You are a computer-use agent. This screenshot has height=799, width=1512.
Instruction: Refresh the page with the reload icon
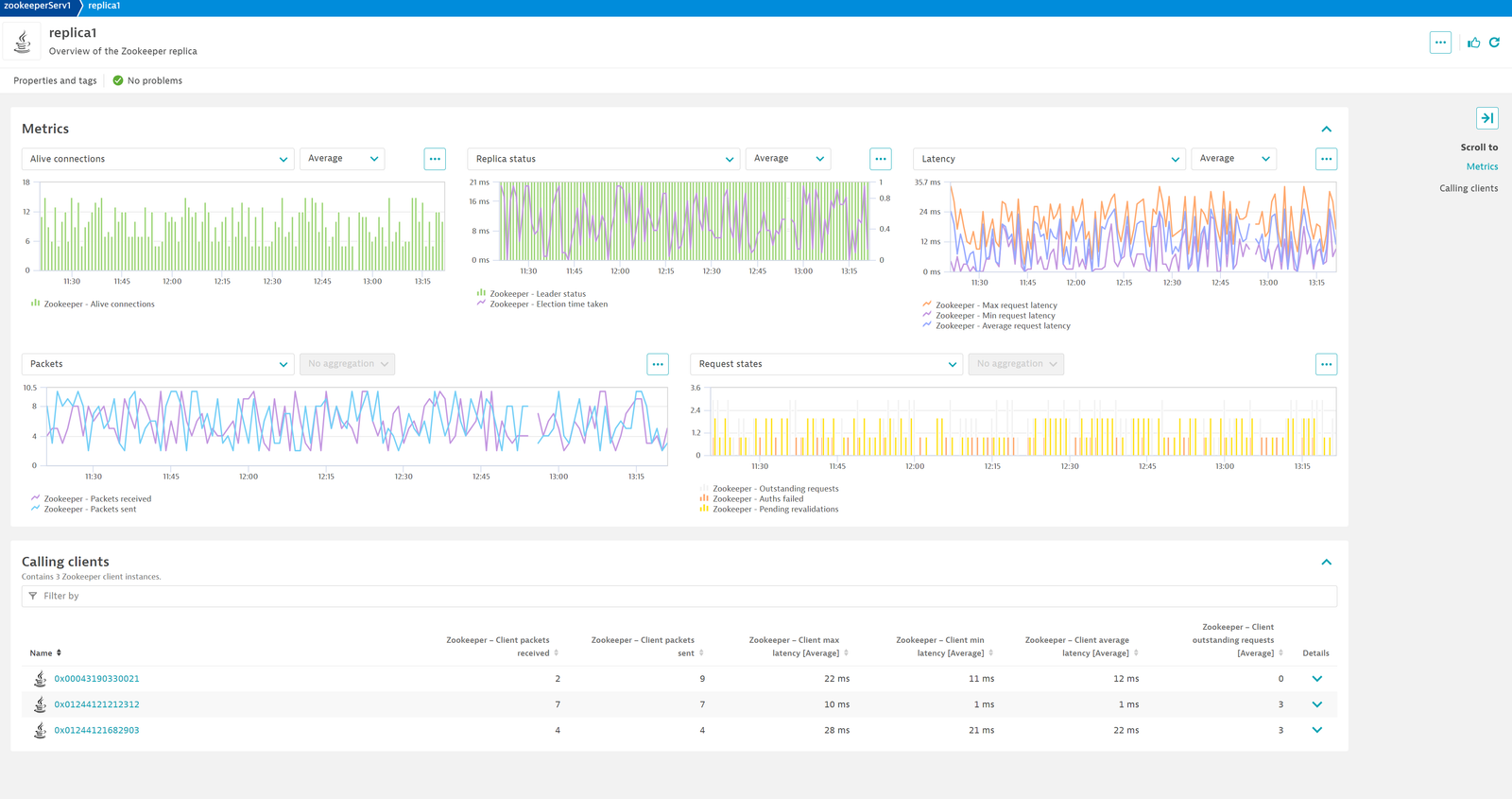pyautogui.click(x=1494, y=43)
